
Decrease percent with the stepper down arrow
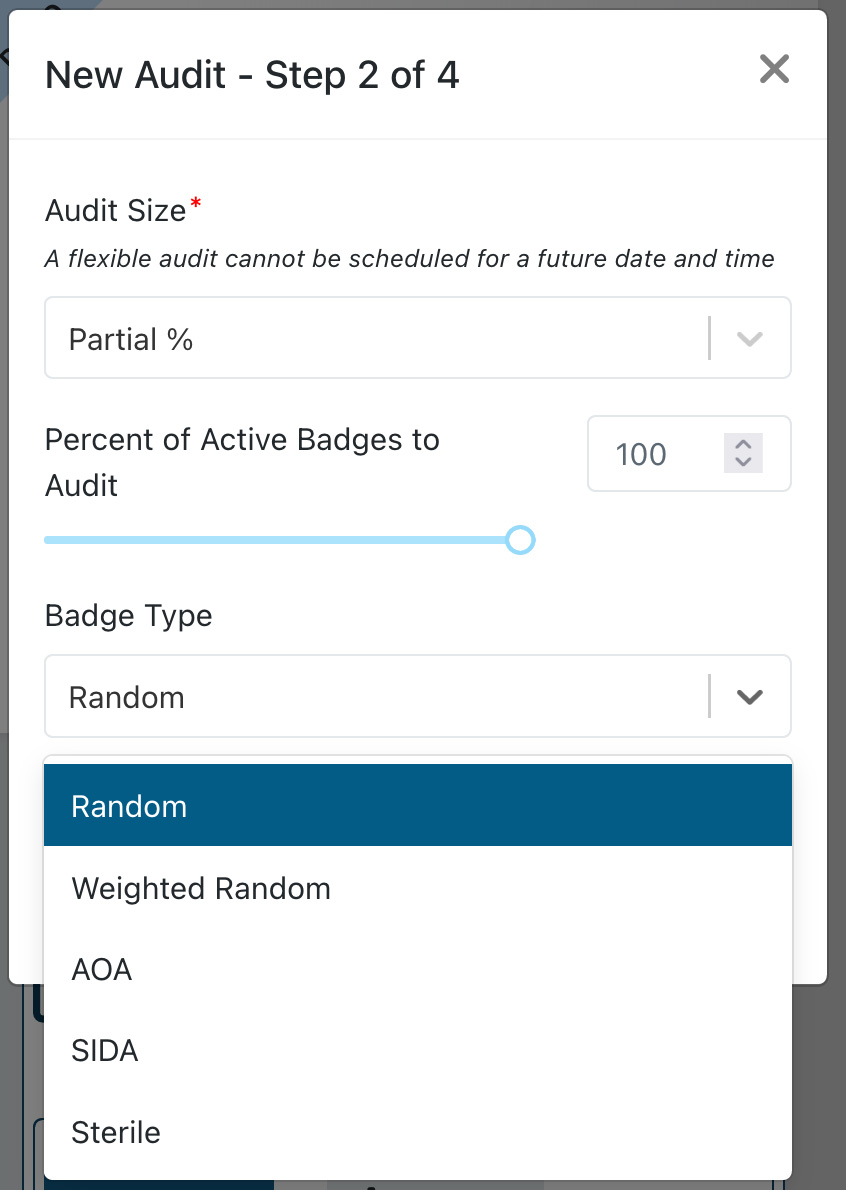[743, 463]
